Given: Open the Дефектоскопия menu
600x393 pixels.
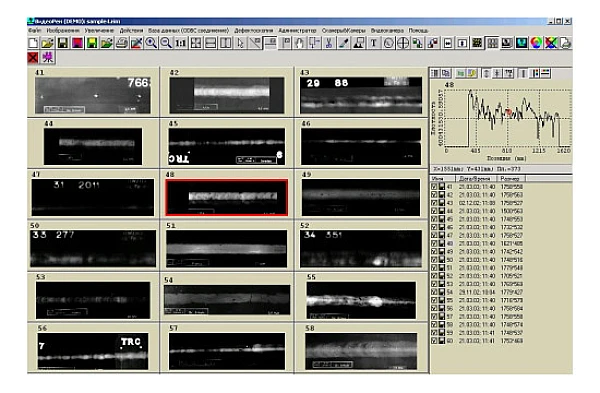Looking at the screenshot, I should pyautogui.click(x=254, y=30).
